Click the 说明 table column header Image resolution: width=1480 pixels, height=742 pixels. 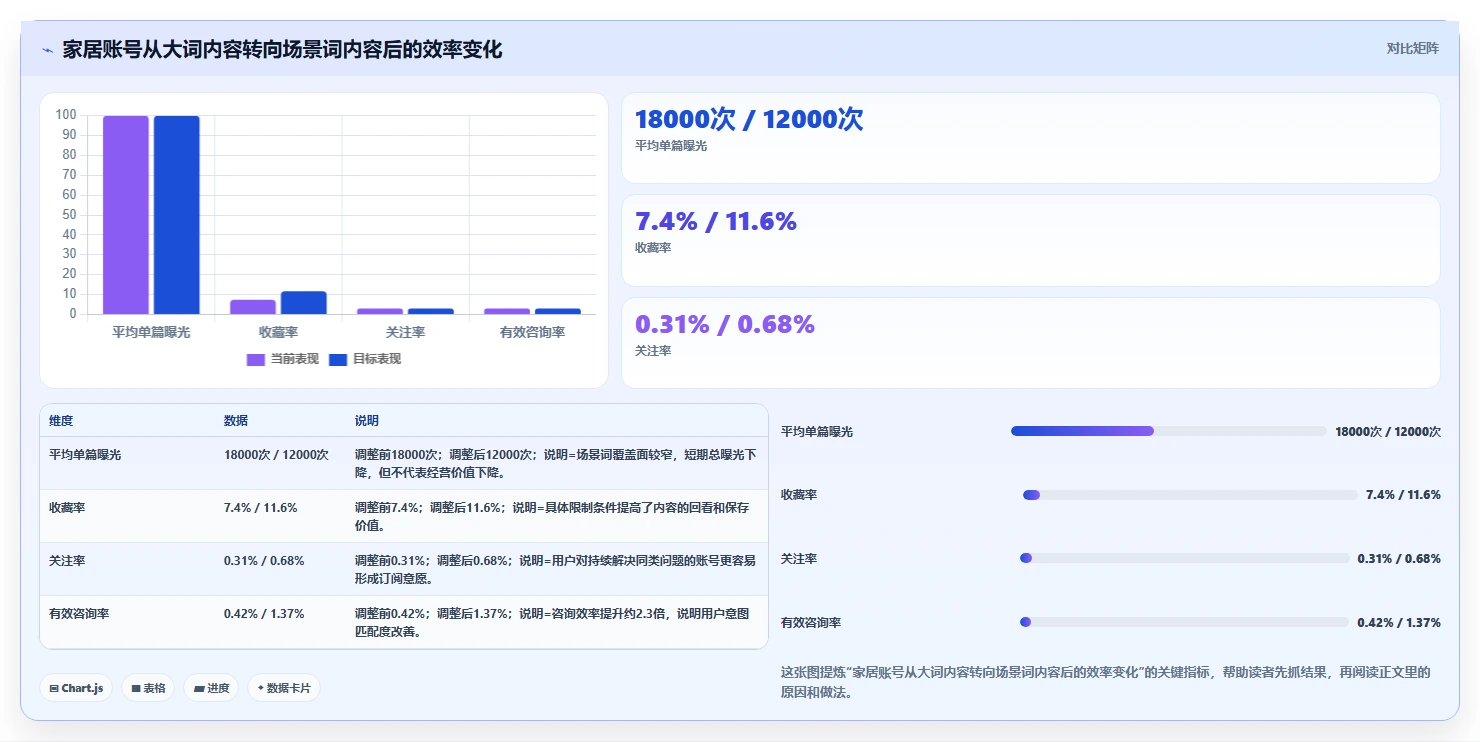point(367,421)
